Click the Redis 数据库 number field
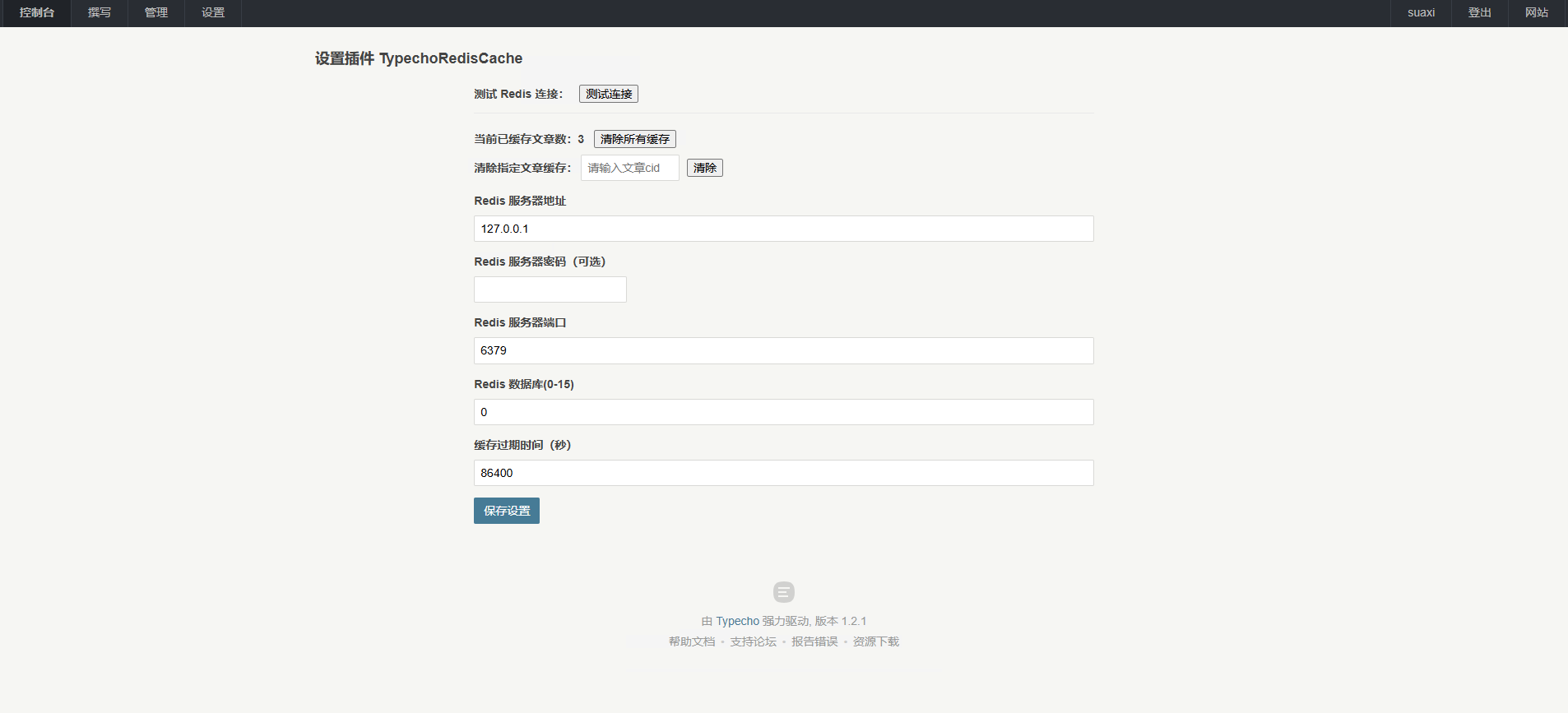1568x713 pixels. (783, 412)
